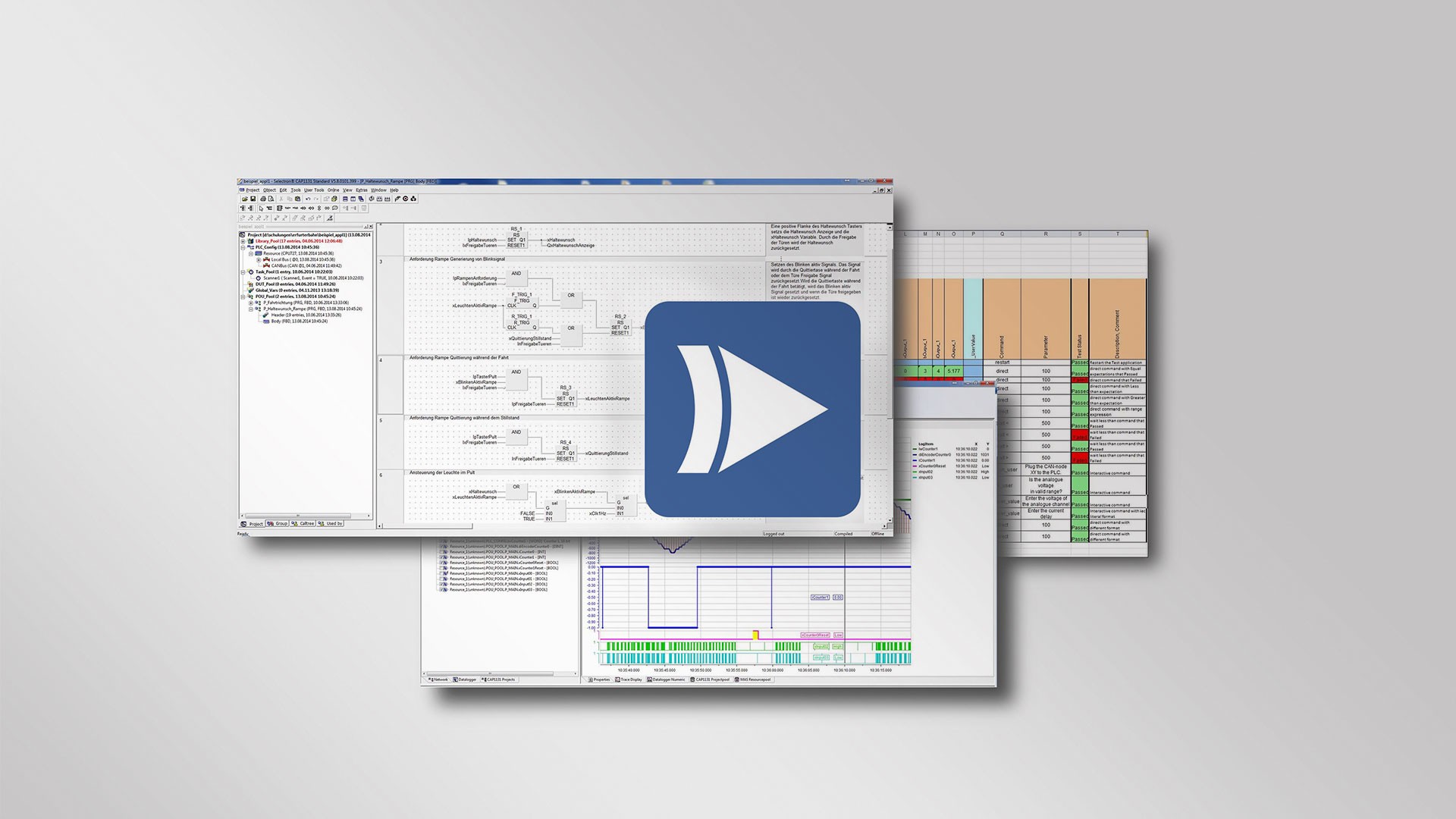The image size is (1456, 819).
Task: Toggle checkbox for xInput00 - [BOOL] signal
Action: coord(441,573)
